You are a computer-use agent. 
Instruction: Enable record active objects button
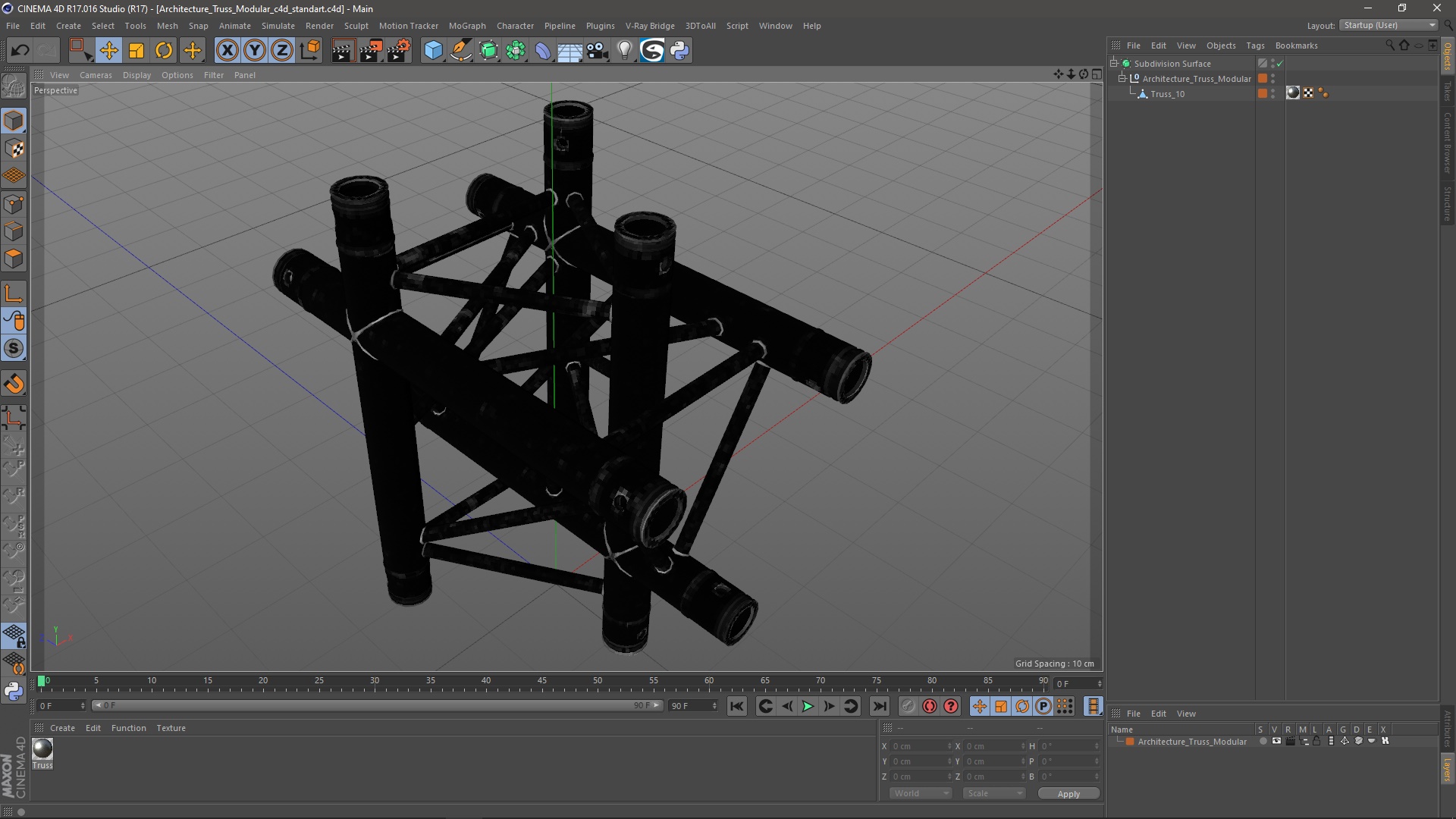[x=908, y=706]
